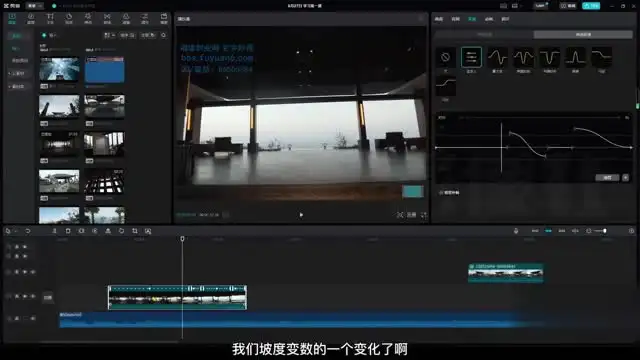
Task: Hide the main video track with eye icon
Action: (25, 296)
